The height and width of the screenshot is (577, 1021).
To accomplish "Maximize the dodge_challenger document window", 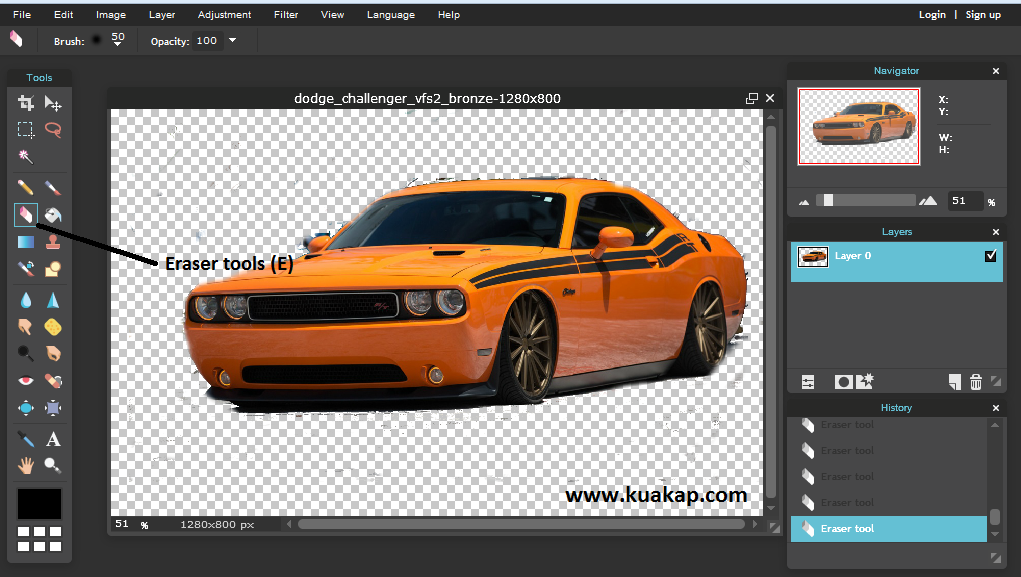I will click(x=751, y=98).
